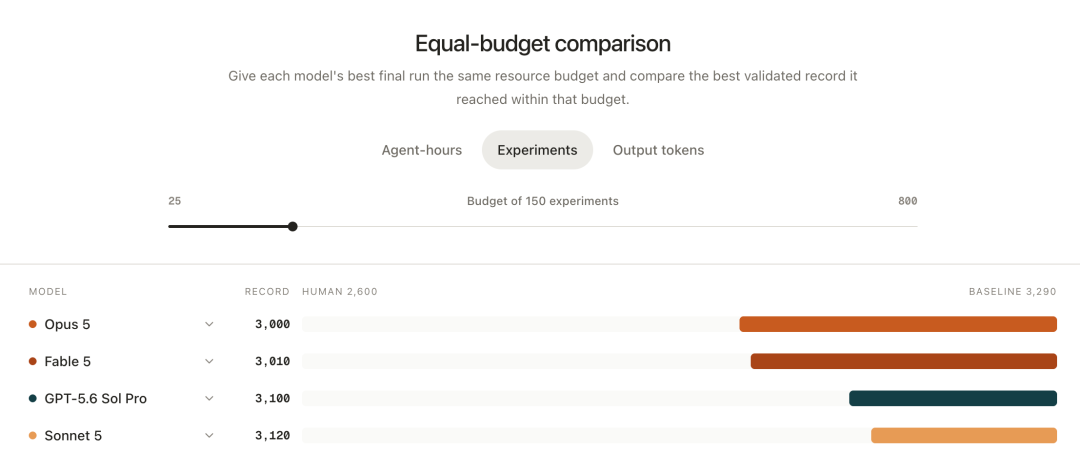Select the Experiments tab

pos(537,150)
